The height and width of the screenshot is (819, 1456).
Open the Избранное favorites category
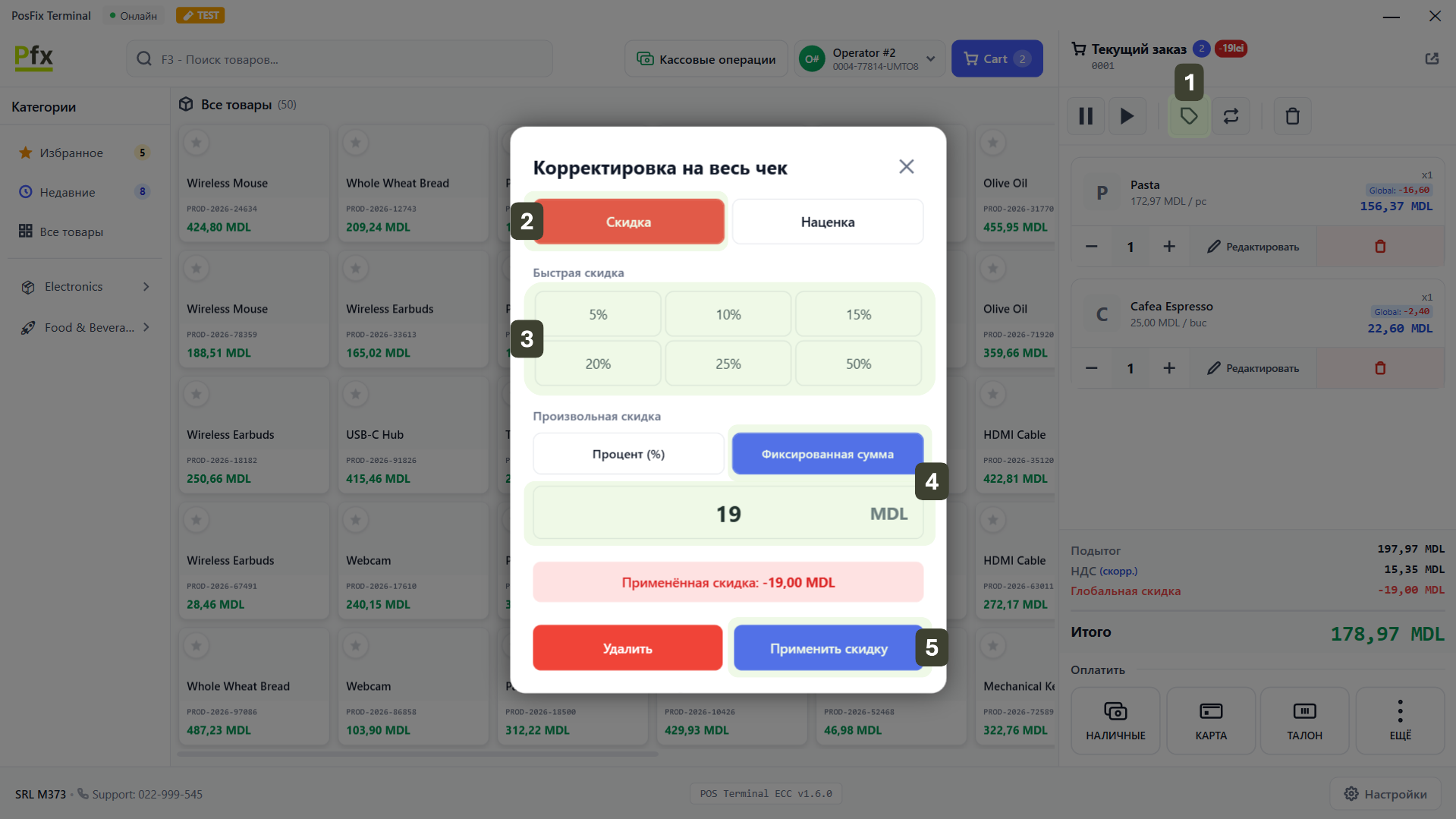[71, 153]
